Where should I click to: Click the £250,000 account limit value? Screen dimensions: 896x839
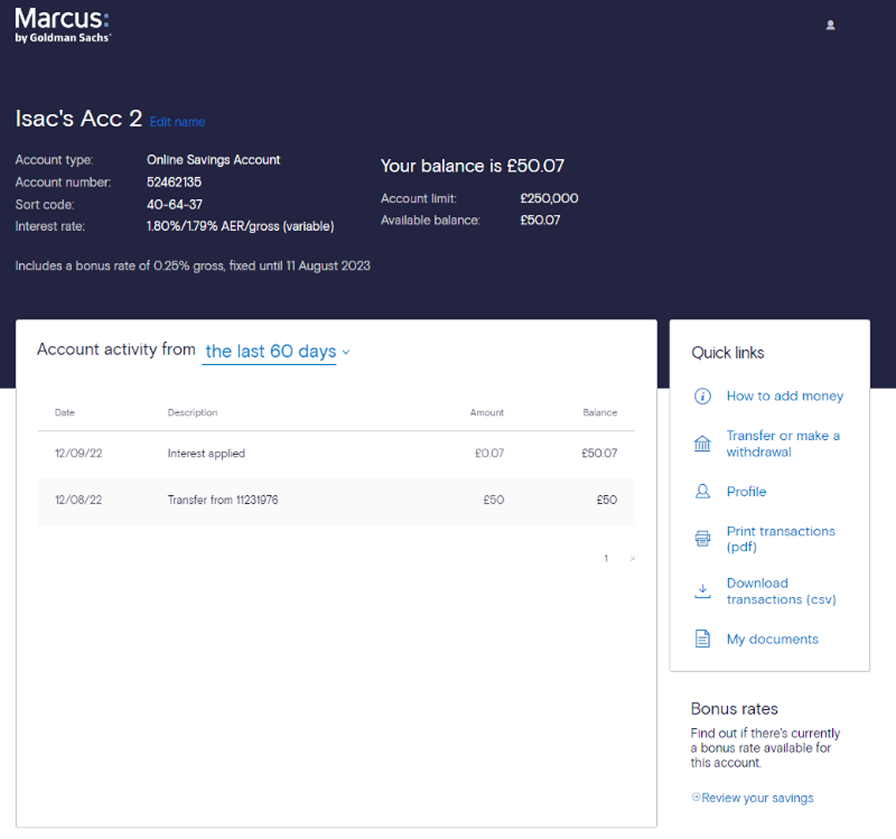tap(549, 198)
